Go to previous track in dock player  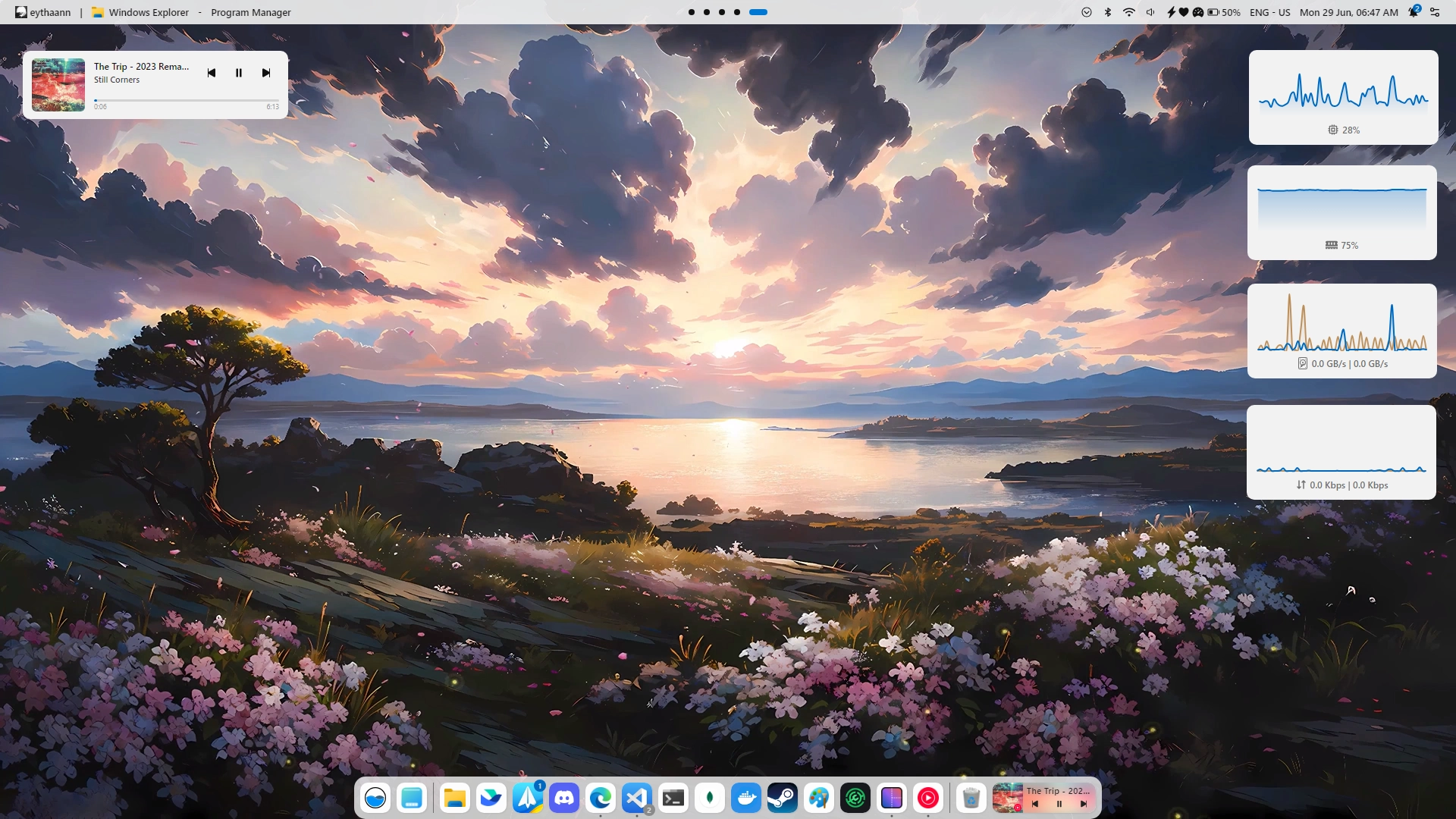(1035, 804)
